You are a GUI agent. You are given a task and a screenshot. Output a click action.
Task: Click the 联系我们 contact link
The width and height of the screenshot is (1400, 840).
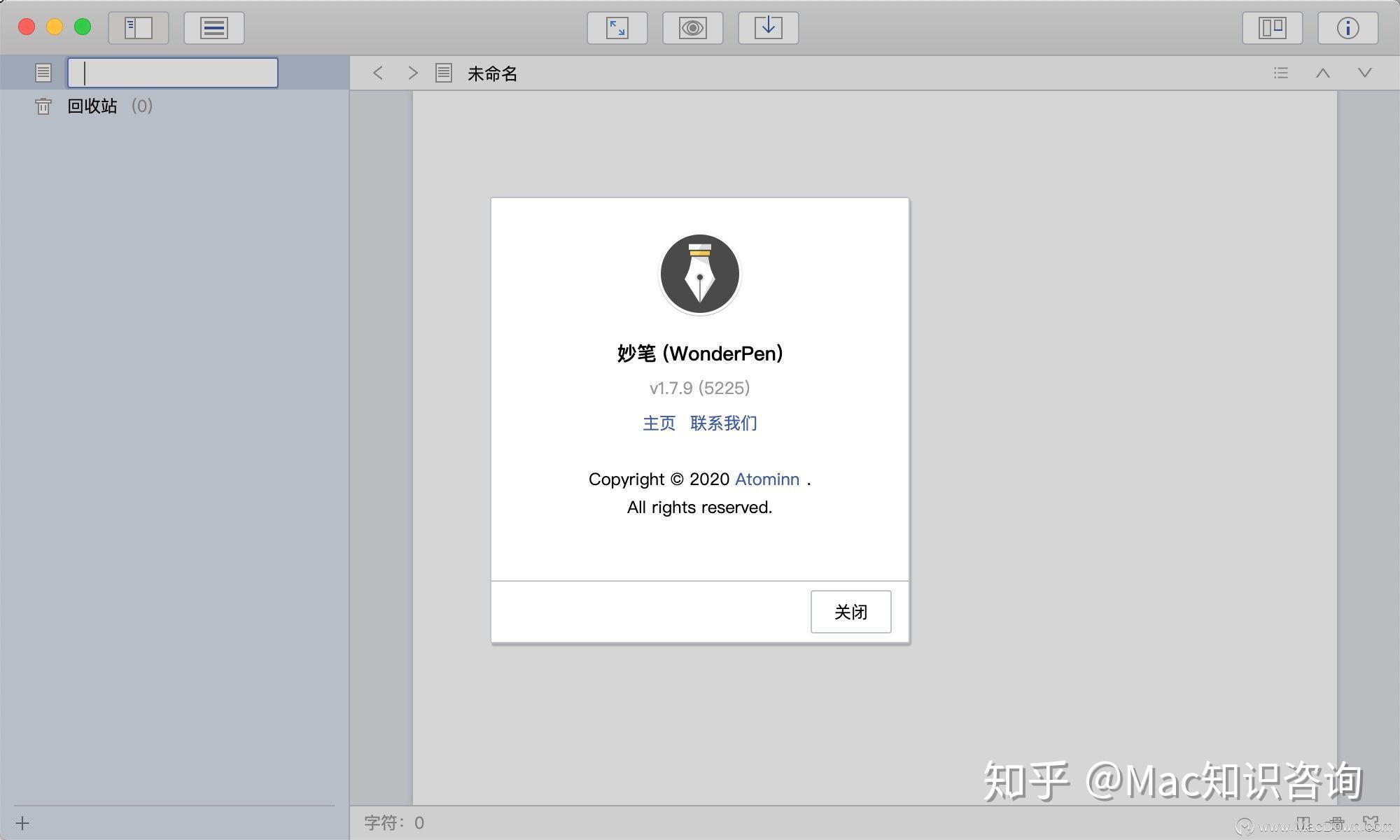pos(724,423)
